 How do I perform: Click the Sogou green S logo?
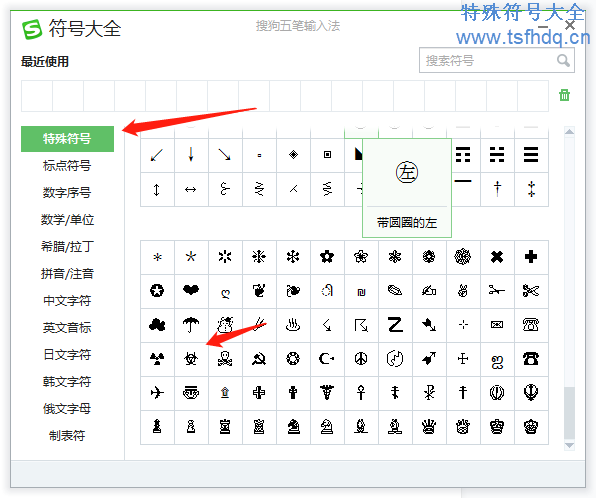pos(32,29)
